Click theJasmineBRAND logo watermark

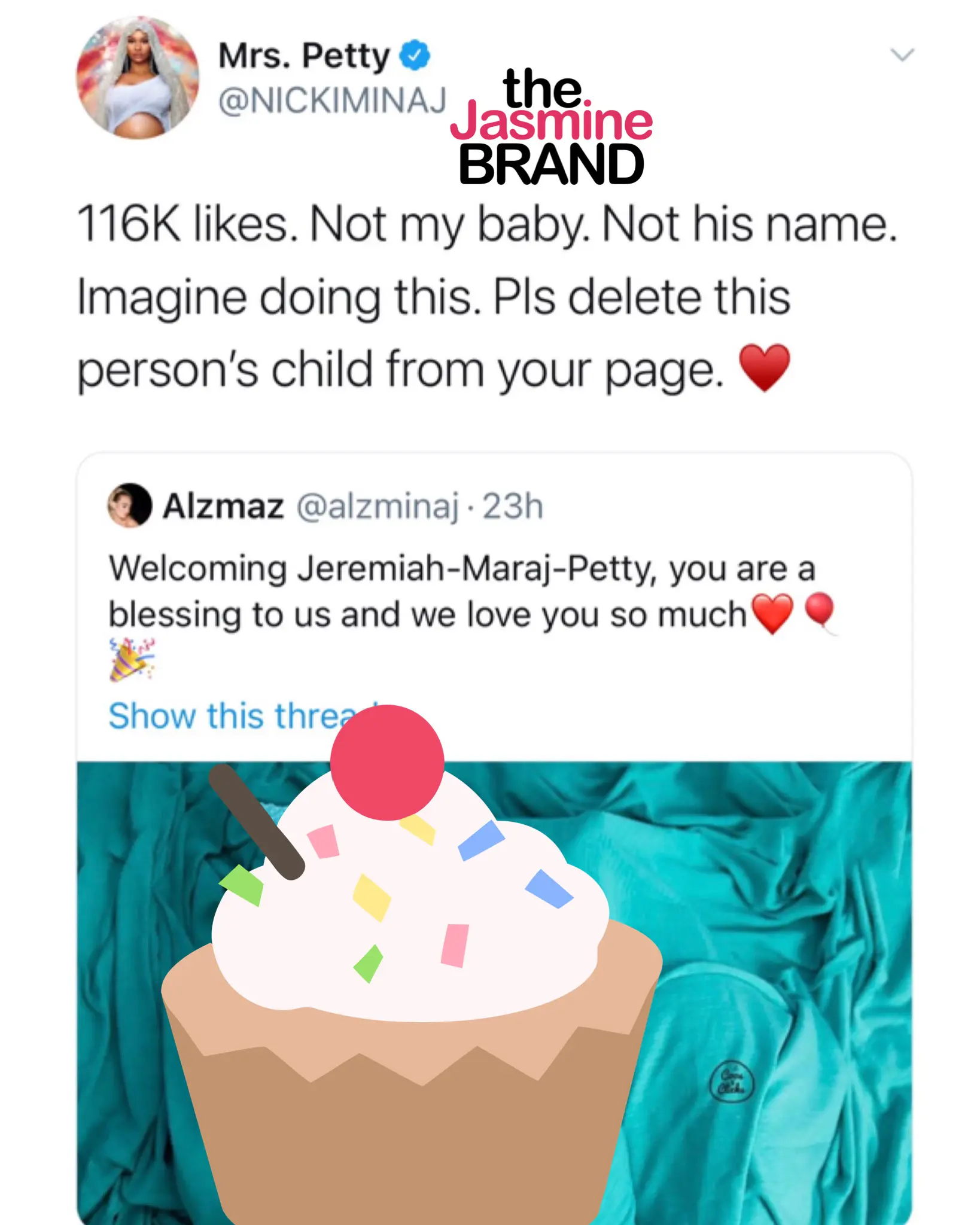(551, 127)
